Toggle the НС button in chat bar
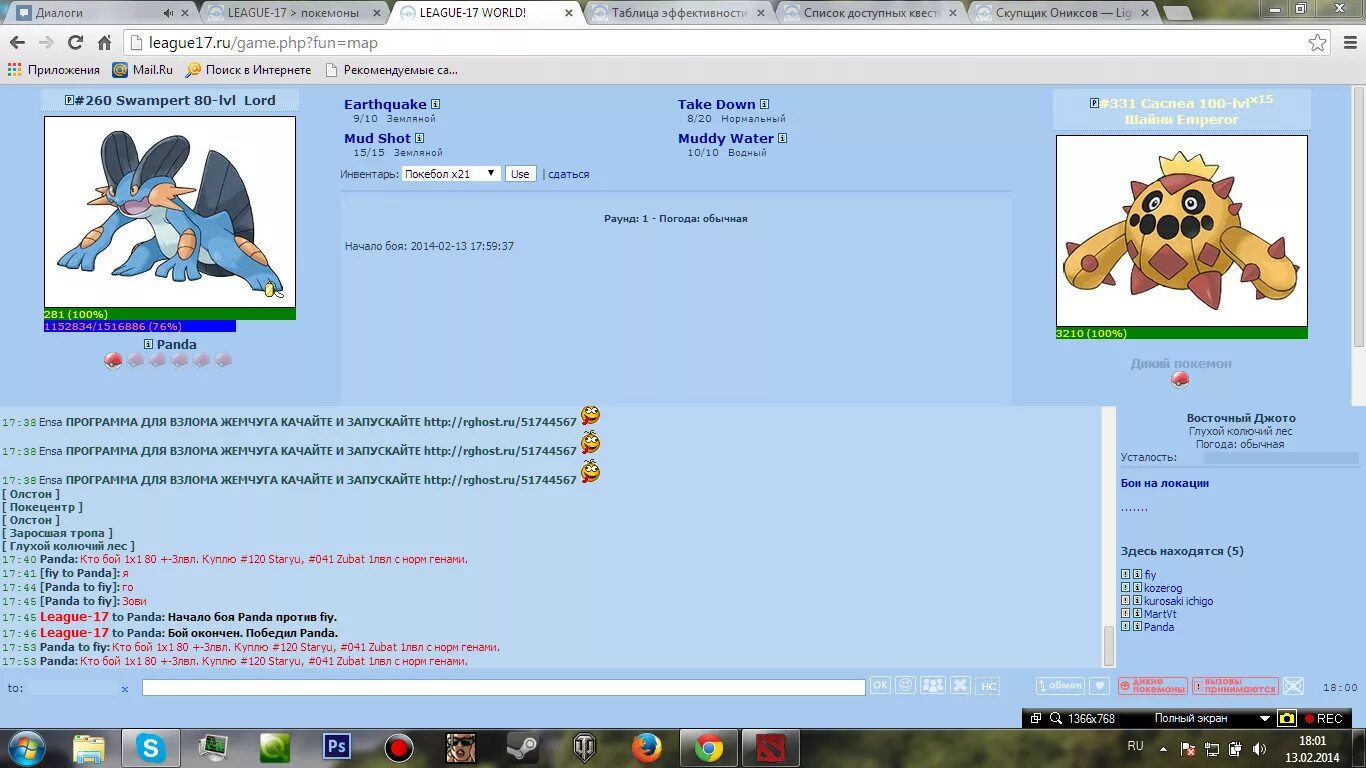Viewport: 1366px width, 768px height. tap(987, 685)
